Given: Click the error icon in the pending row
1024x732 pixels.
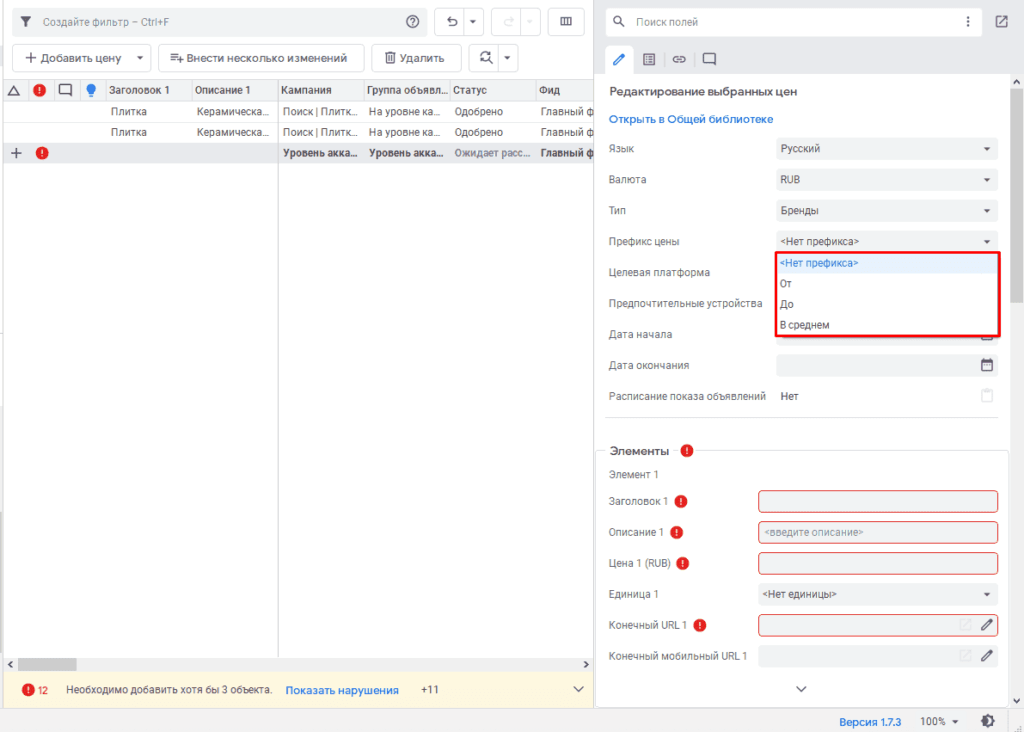Looking at the screenshot, I should [42, 153].
